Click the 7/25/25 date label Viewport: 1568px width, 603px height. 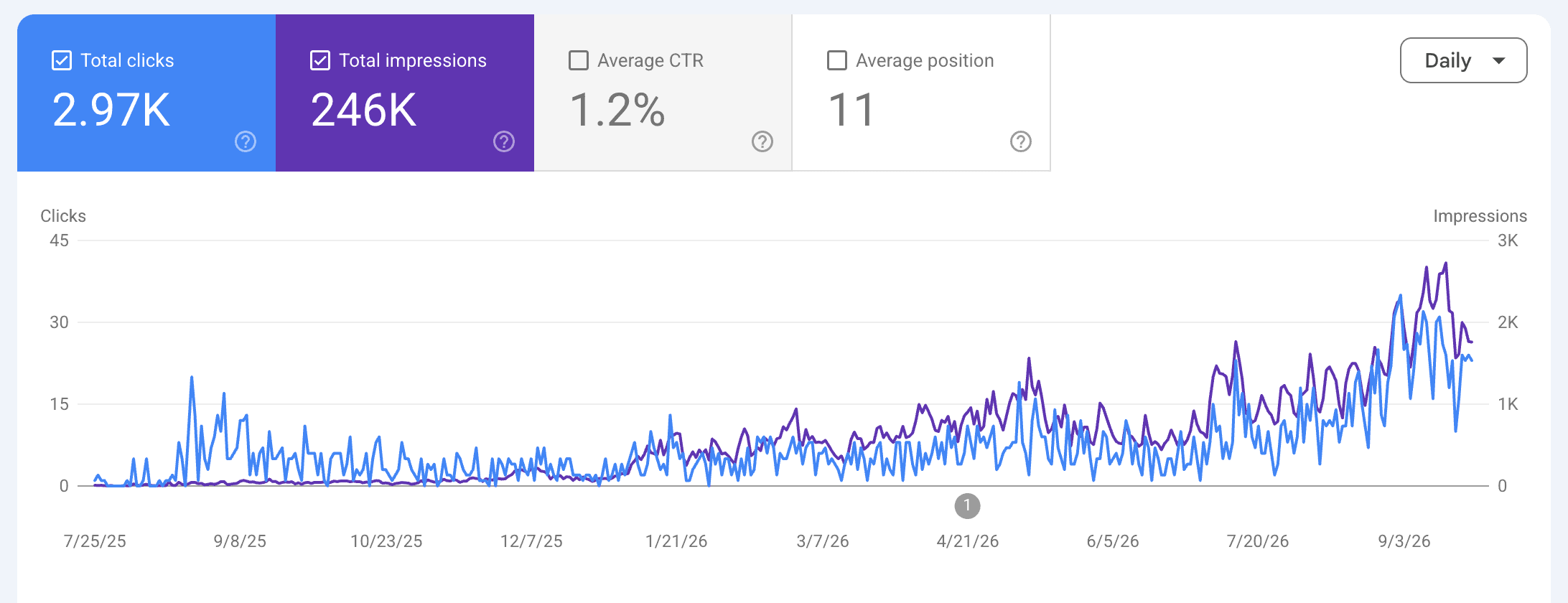(95, 541)
